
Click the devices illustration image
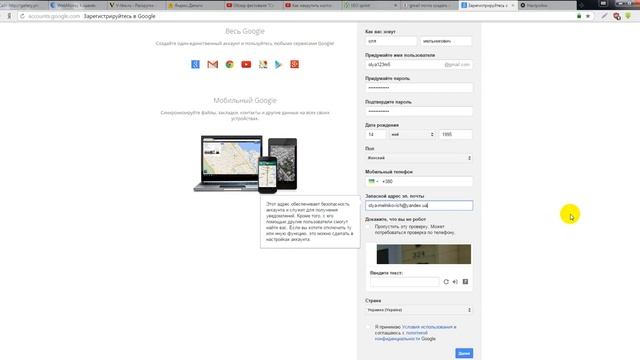pos(245,164)
